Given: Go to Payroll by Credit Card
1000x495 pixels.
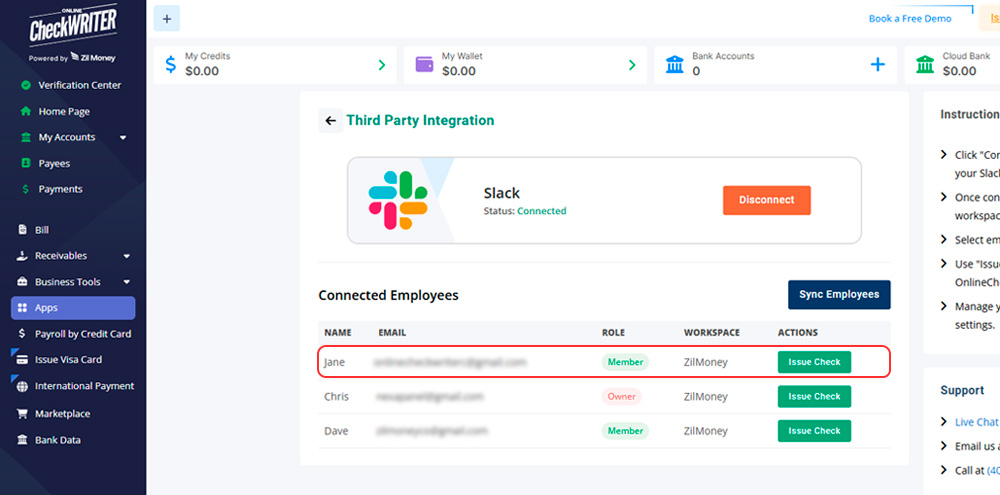Looking at the screenshot, I should coord(82,334).
